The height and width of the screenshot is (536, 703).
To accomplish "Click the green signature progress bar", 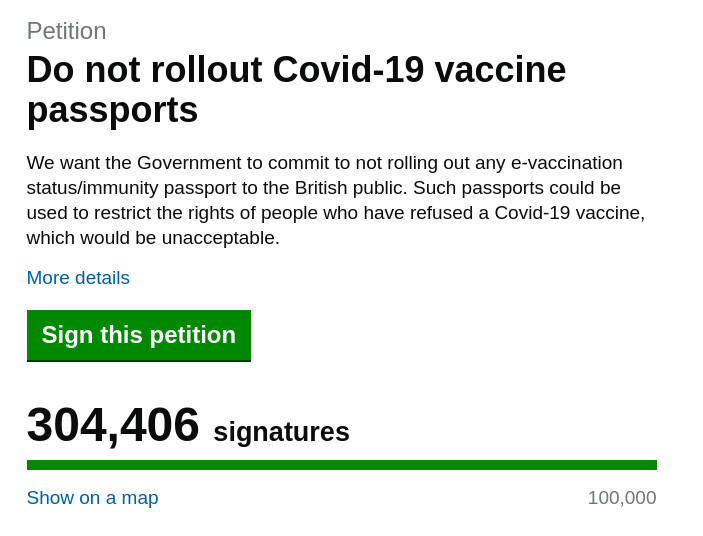I will pyautogui.click(x=341, y=465).
